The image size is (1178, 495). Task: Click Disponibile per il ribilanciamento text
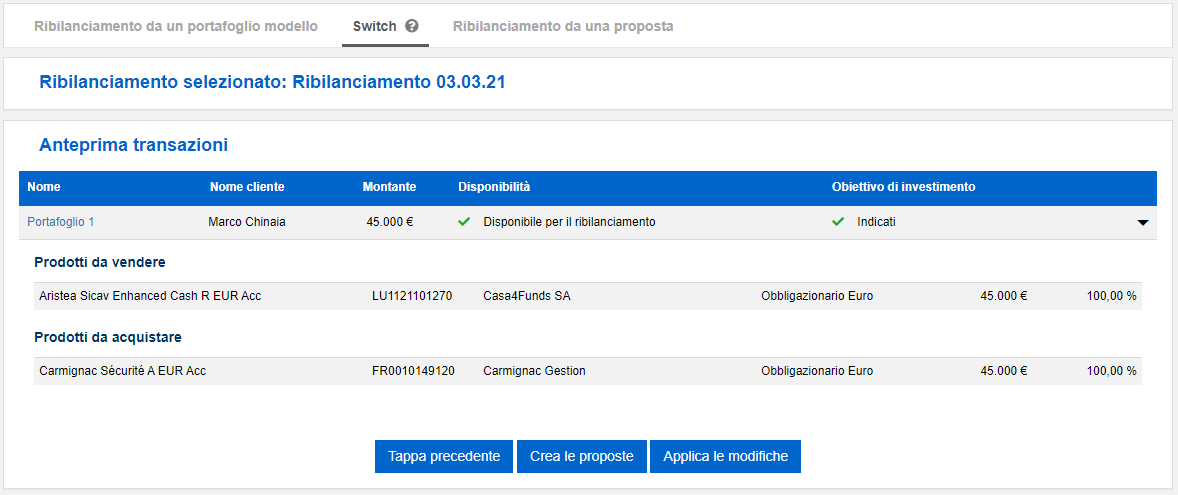(569, 222)
